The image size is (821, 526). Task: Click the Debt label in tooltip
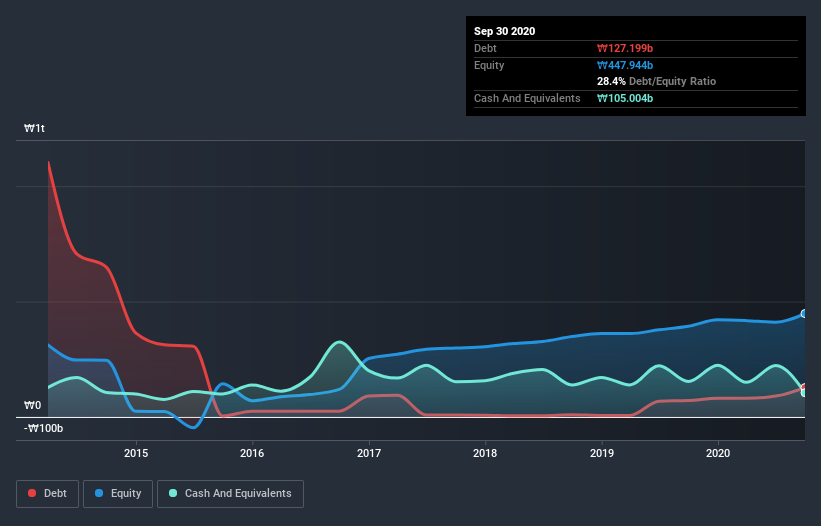485,48
